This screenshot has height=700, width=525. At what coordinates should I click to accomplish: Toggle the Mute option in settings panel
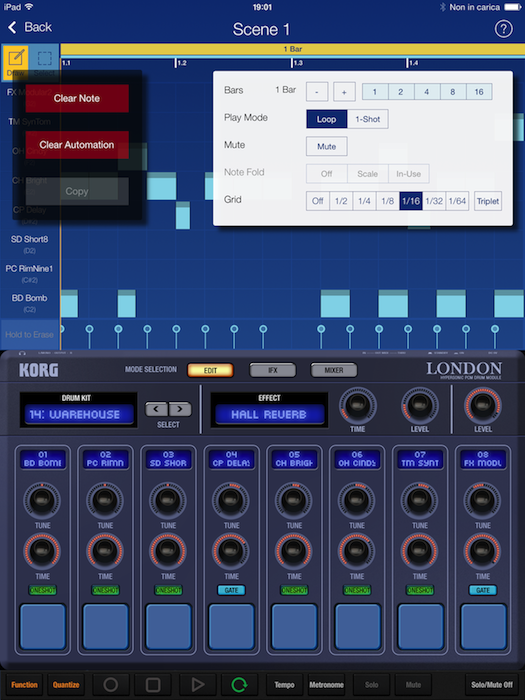tap(326, 146)
